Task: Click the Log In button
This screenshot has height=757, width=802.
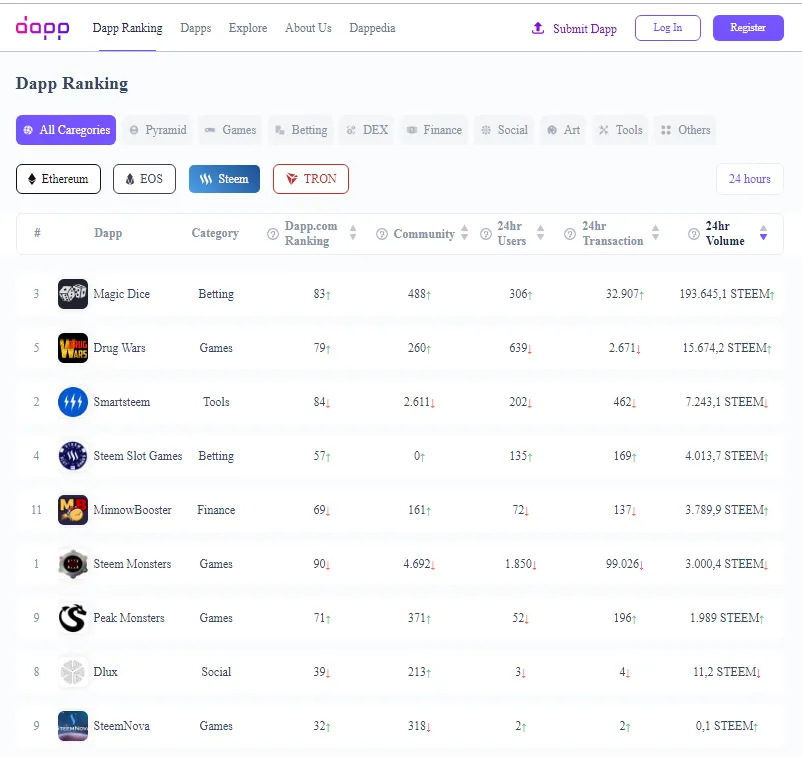Action: click(667, 28)
